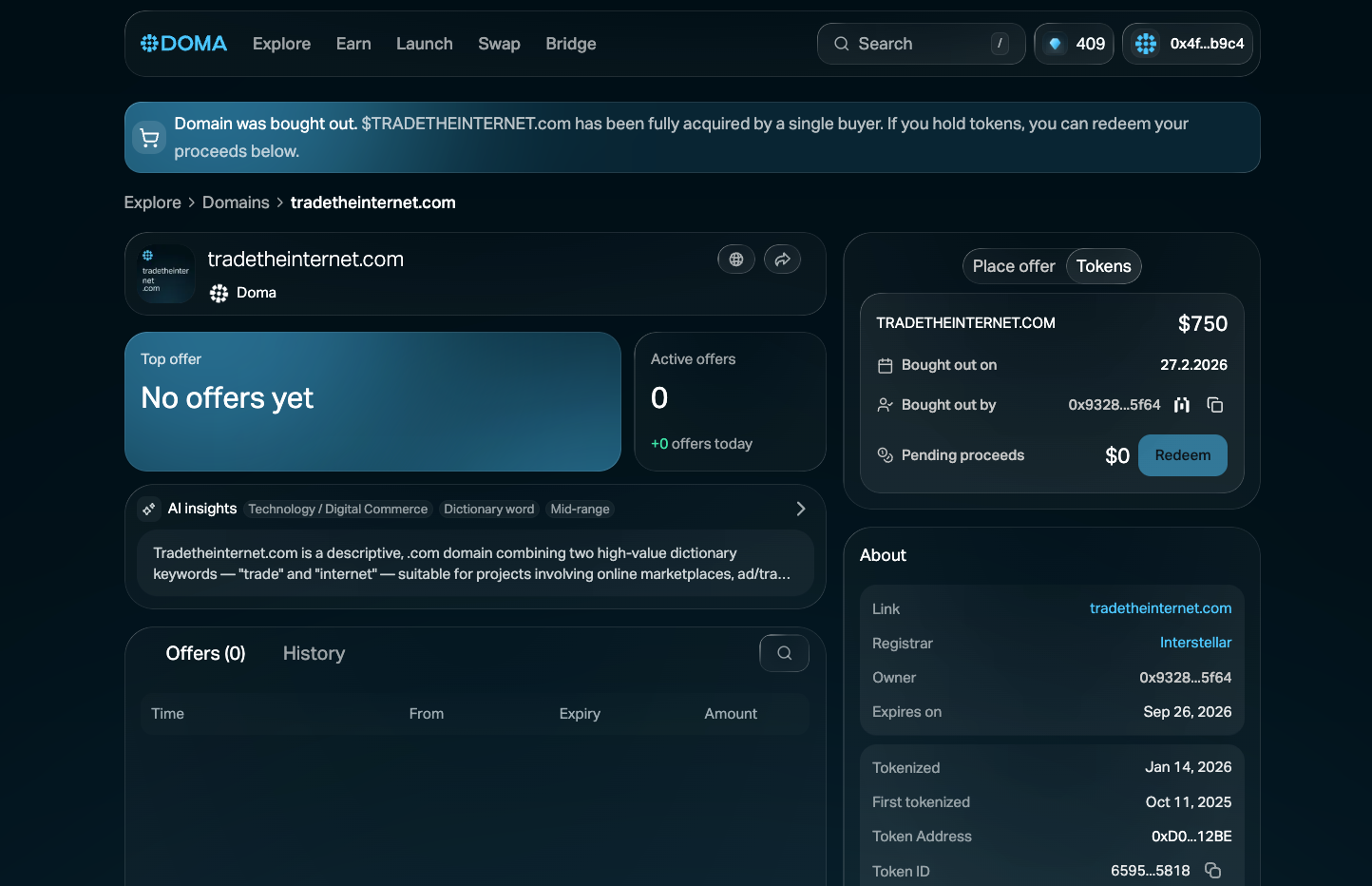Copy the Bought out by address

1214,405
